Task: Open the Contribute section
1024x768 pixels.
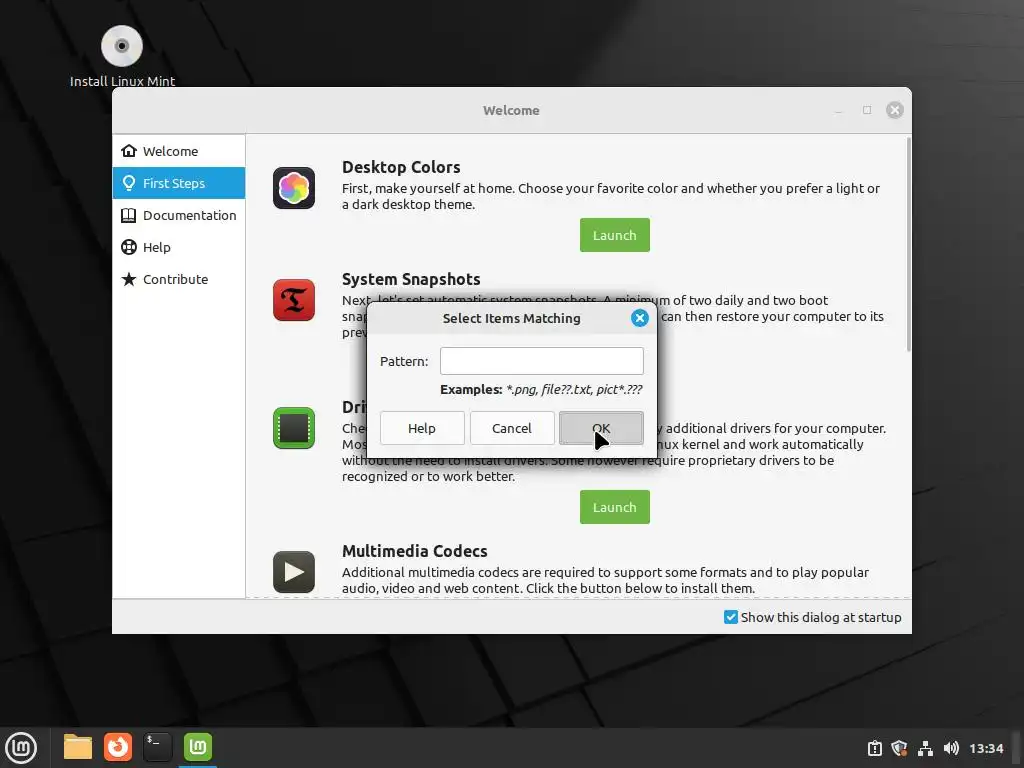Action: point(179,279)
